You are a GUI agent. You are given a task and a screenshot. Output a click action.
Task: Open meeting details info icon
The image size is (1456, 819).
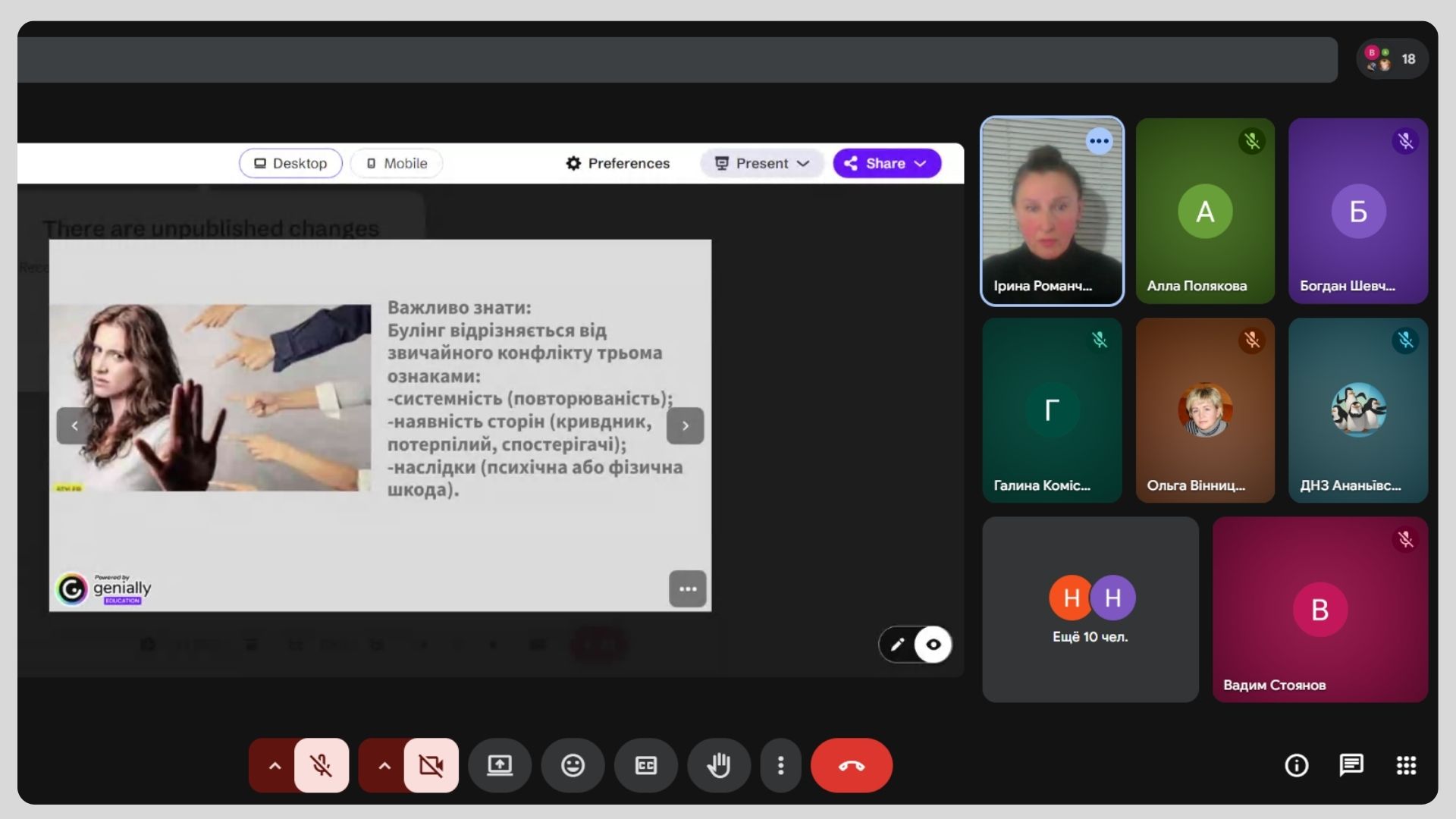[x=1296, y=765]
